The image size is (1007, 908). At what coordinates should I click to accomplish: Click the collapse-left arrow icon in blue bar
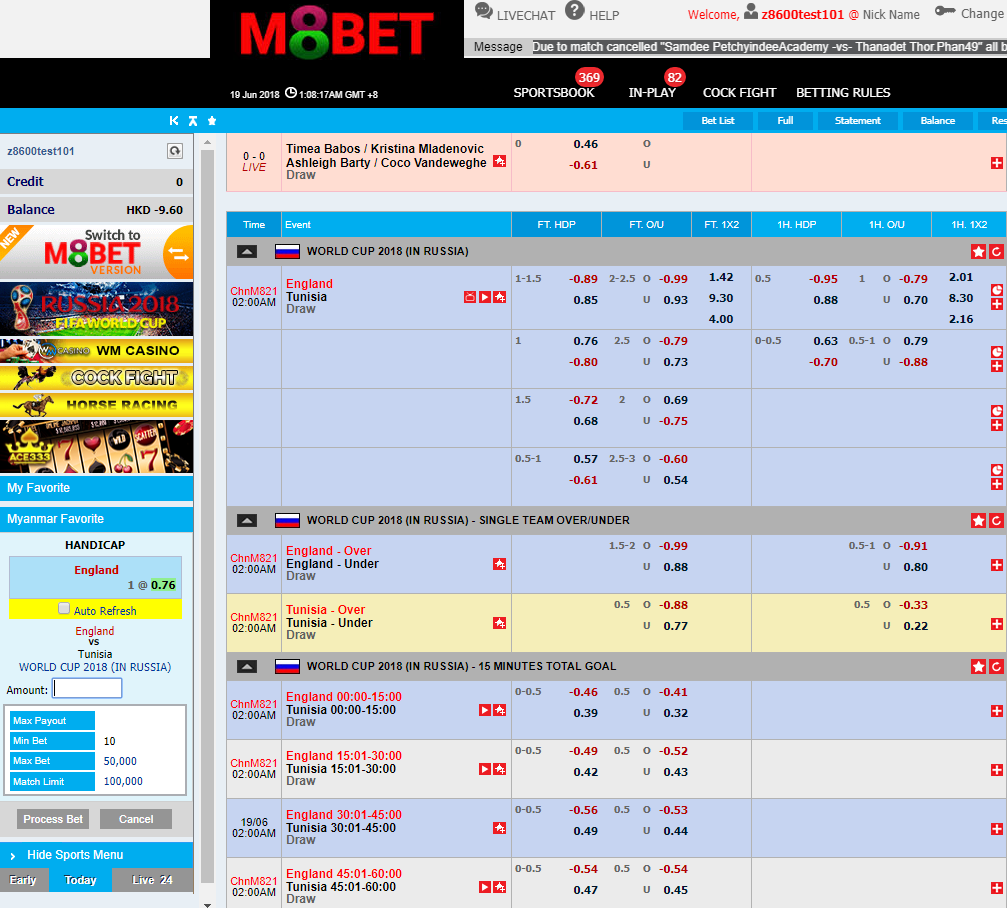pyautogui.click(x=173, y=121)
